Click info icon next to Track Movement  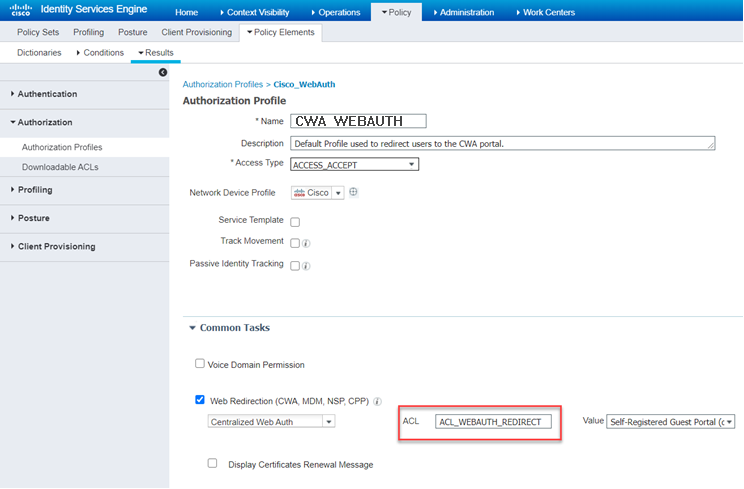(307, 242)
